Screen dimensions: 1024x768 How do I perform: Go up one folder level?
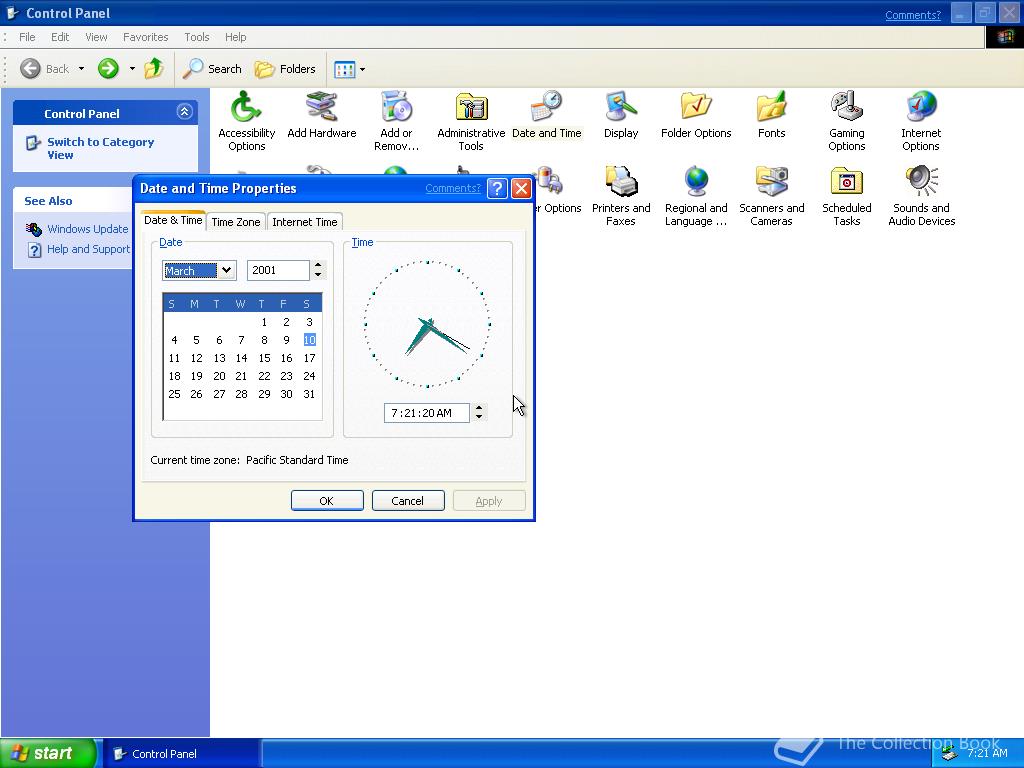click(154, 69)
